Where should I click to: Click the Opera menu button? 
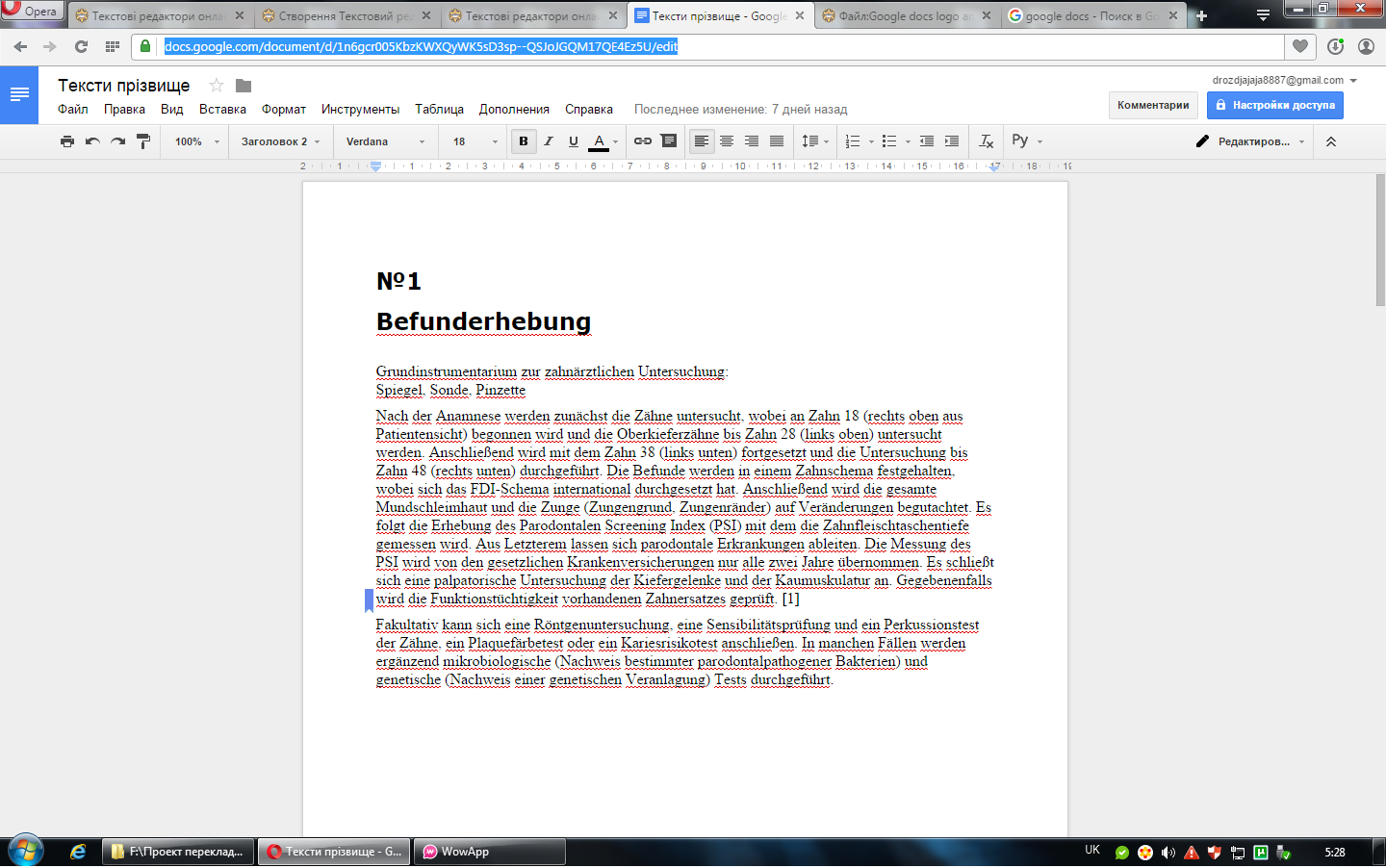pyautogui.click(x=31, y=11)
